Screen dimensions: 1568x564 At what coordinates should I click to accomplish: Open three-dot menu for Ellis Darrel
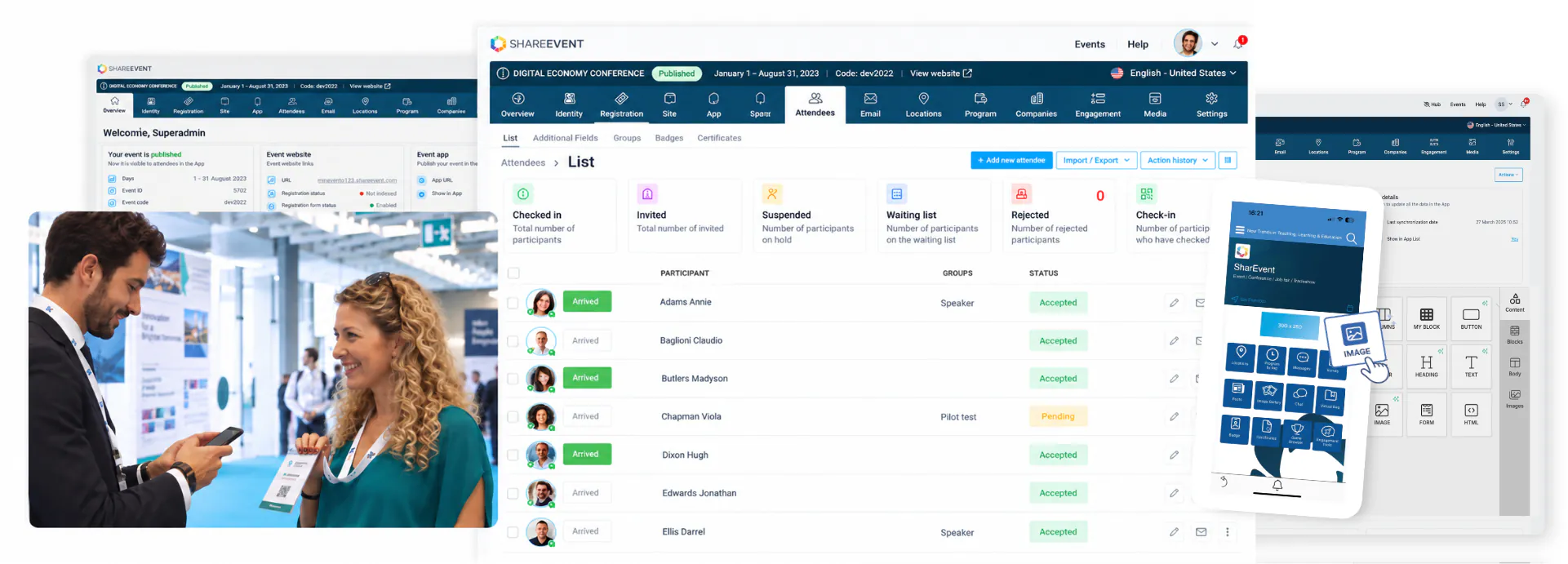pyautogui.click(x=1227, y=532)
